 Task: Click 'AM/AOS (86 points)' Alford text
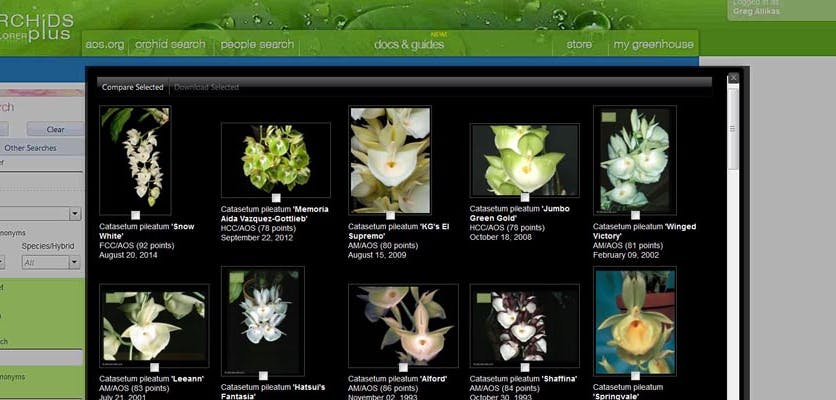coord(383,388)
